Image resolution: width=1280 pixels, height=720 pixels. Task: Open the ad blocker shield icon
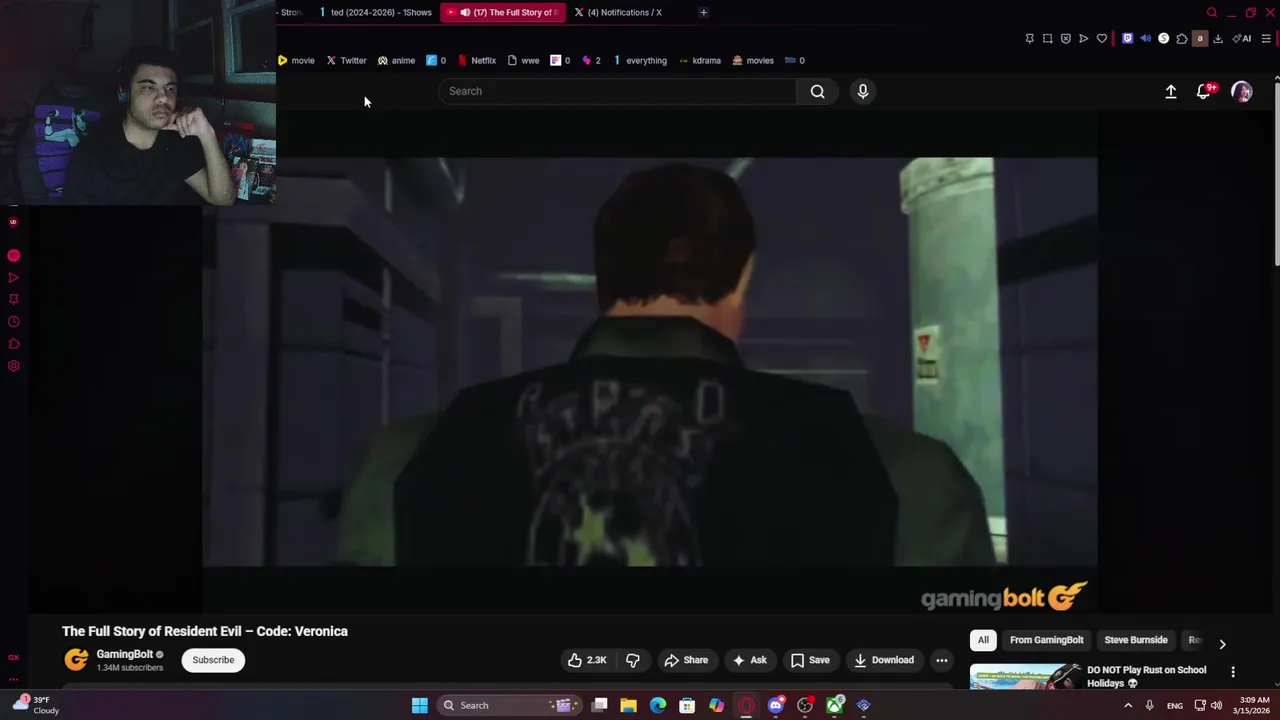tap(1065, 39)
